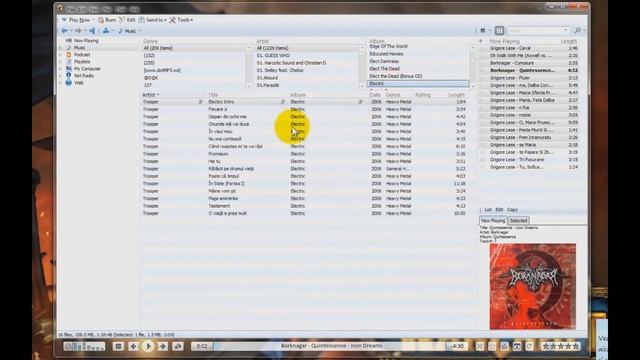
Task: Switch player view using window icon
Action: [517, 346]
